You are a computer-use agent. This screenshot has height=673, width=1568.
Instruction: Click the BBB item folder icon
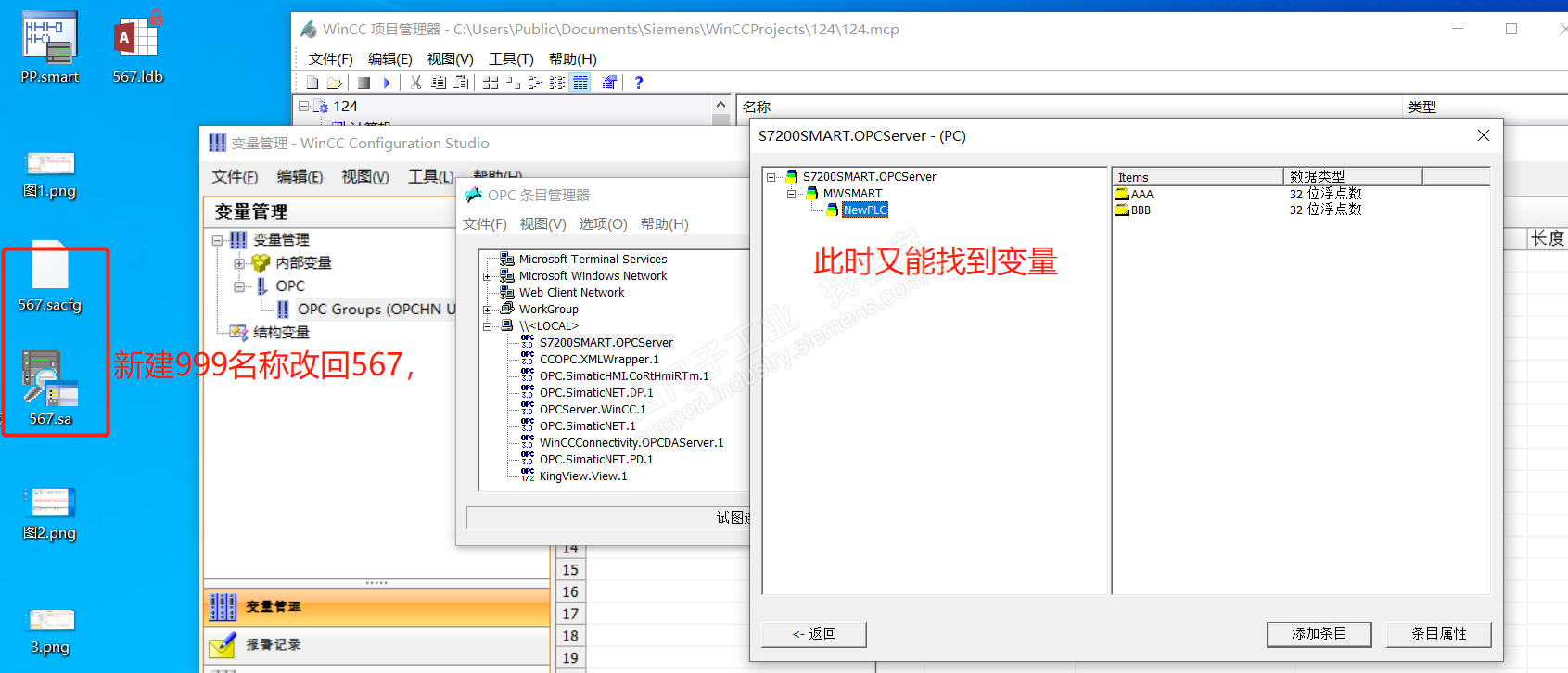1122,210
